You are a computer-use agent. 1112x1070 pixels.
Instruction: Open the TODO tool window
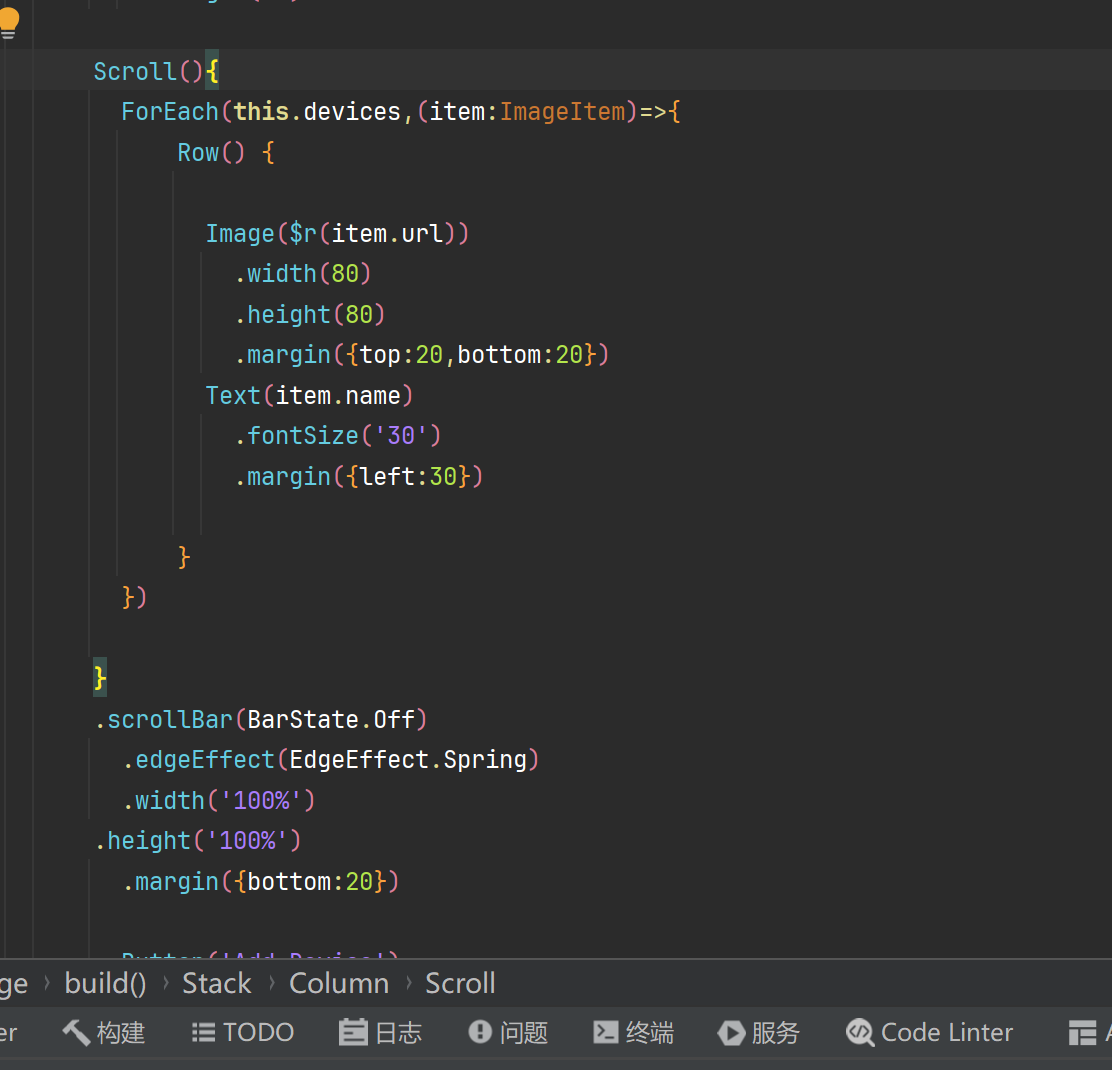[x=243, y=1032]
